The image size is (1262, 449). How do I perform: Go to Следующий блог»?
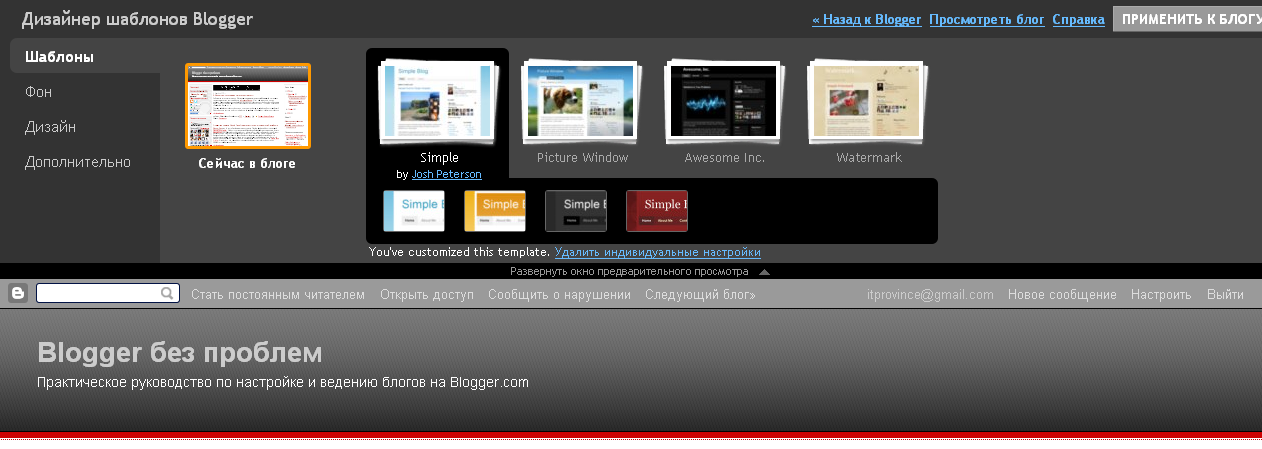pyautogui.click(x=700, y=295)
